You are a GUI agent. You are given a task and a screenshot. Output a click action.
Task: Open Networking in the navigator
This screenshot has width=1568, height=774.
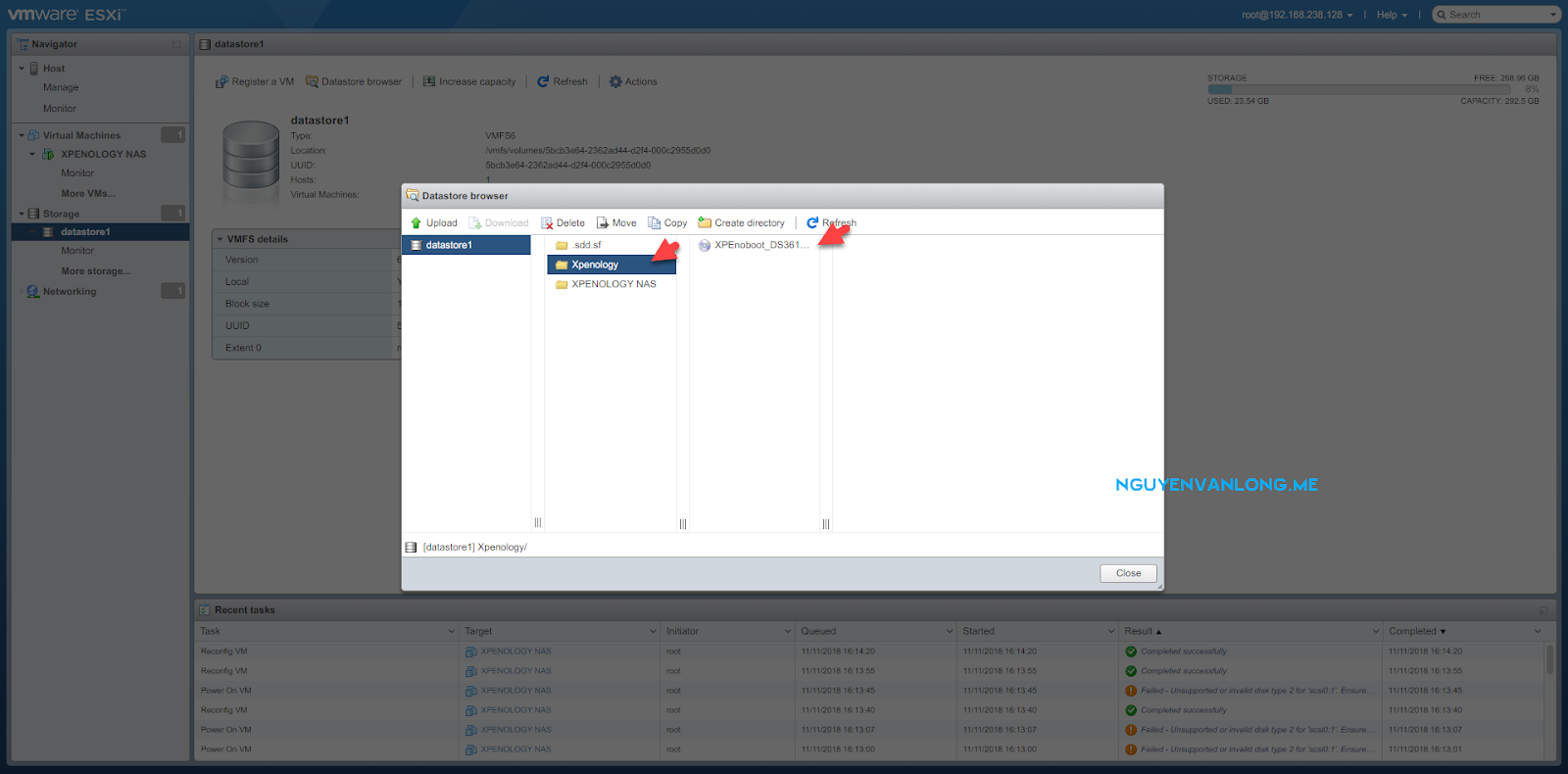pos(70,292)
